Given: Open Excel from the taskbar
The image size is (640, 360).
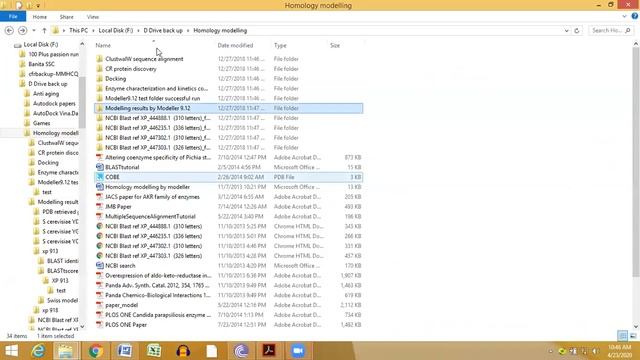Looking at the screenshot, I should [154, 351].
